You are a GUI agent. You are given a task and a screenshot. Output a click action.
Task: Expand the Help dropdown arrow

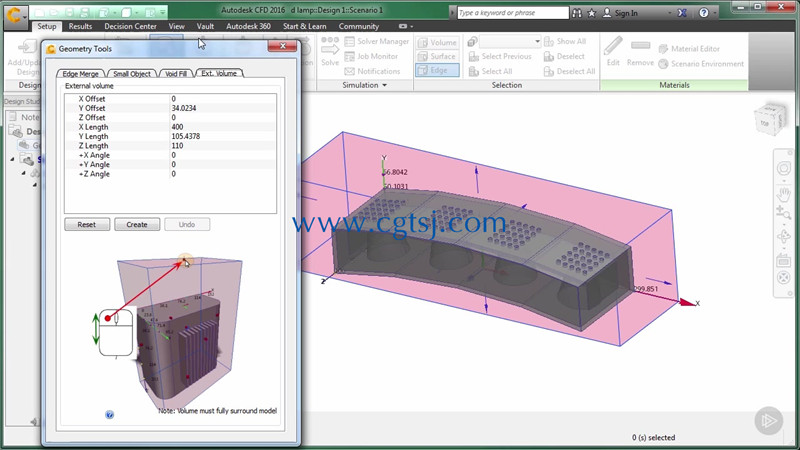coord(715,13)
